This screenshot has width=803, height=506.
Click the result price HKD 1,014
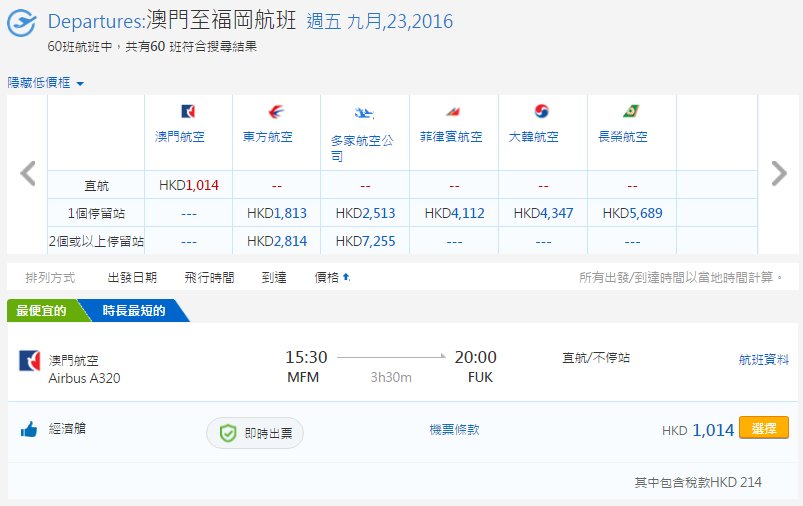click(x=698, y=430)
